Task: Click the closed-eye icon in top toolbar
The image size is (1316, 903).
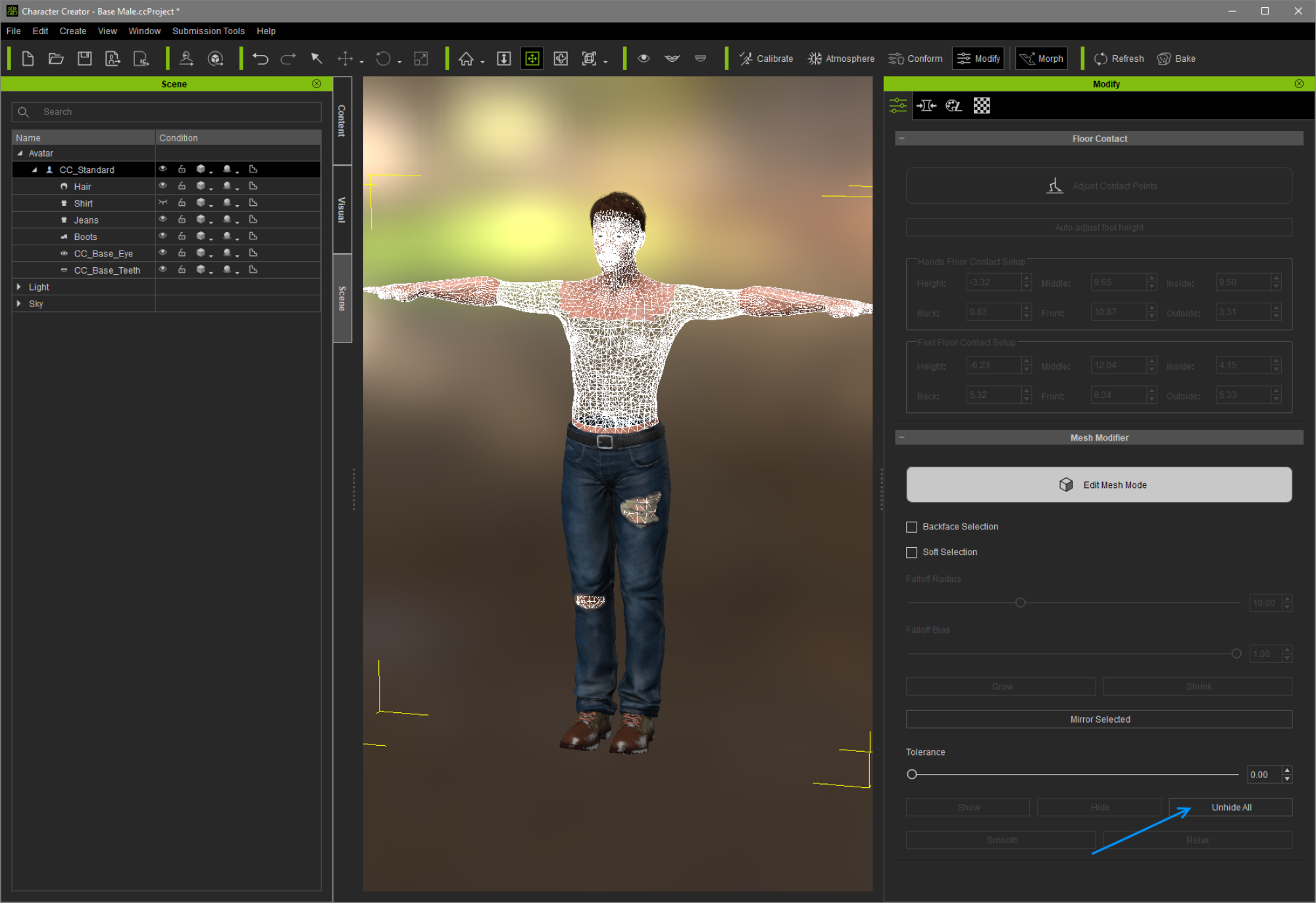Action: click(672, 59)
